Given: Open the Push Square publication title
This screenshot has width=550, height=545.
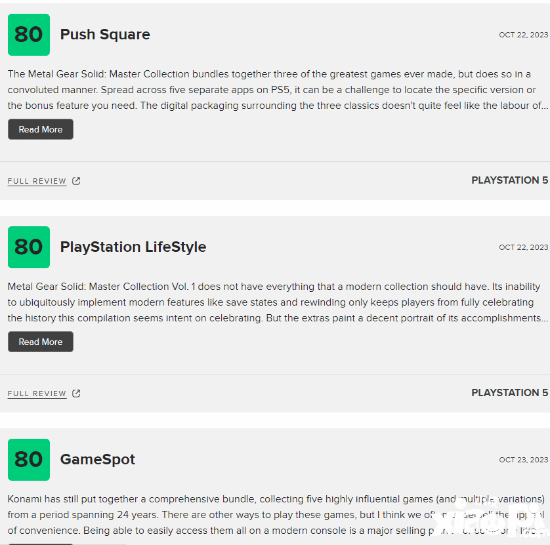Looking at the screenshot, I should pos(105,34).
